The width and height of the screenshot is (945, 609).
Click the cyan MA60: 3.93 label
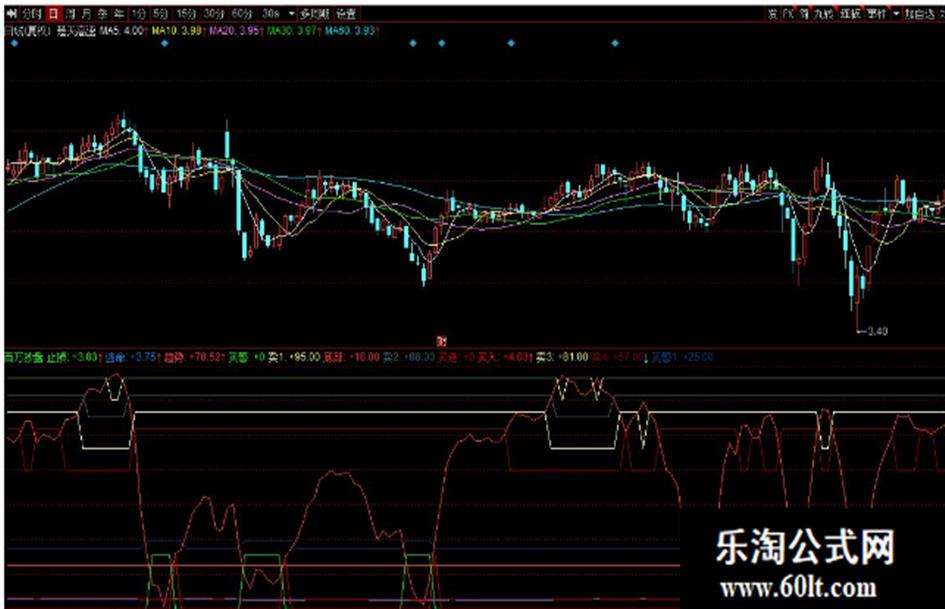click(351, 30)
